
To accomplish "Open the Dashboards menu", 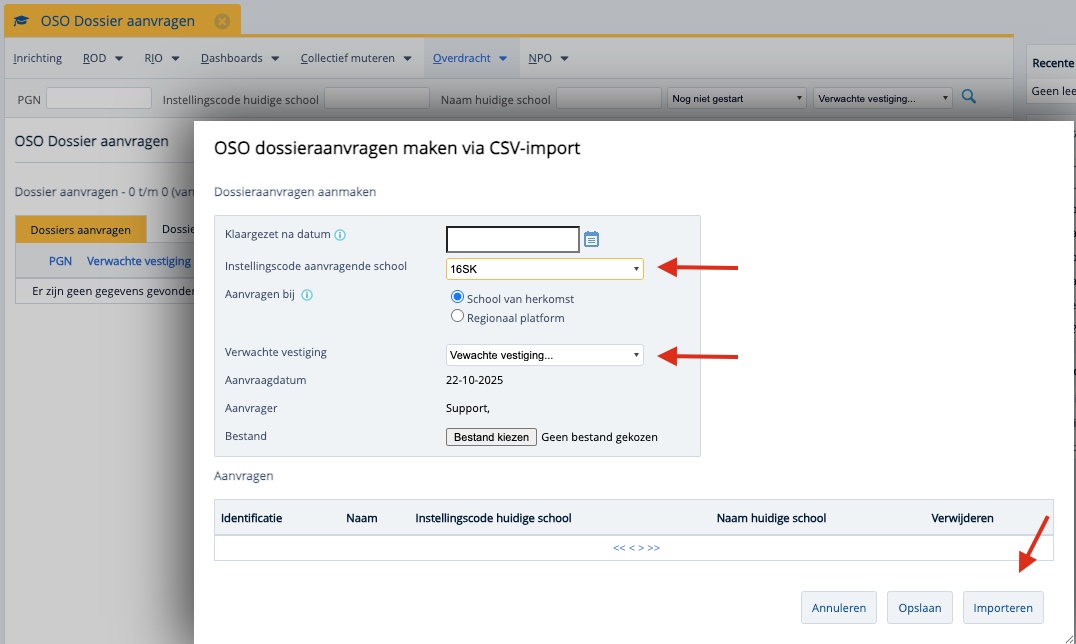I will (x=240, y=58).
